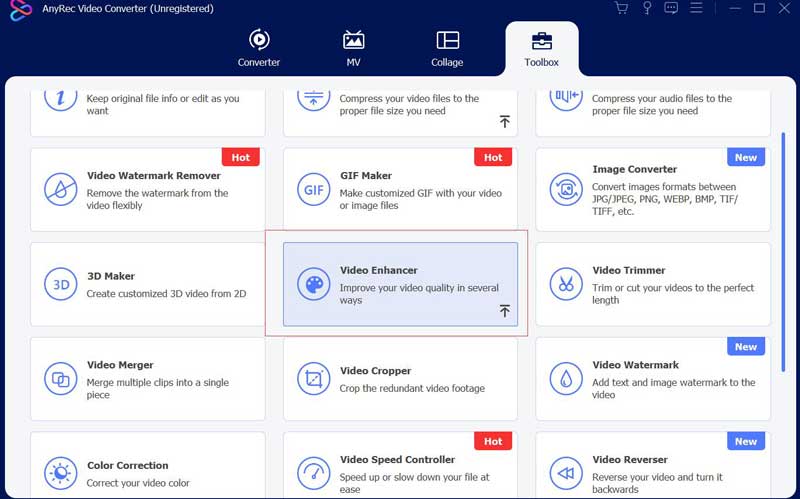The image size is (800, 499).
Task: Click 'Compress your audio files' description
Action: 662,105
